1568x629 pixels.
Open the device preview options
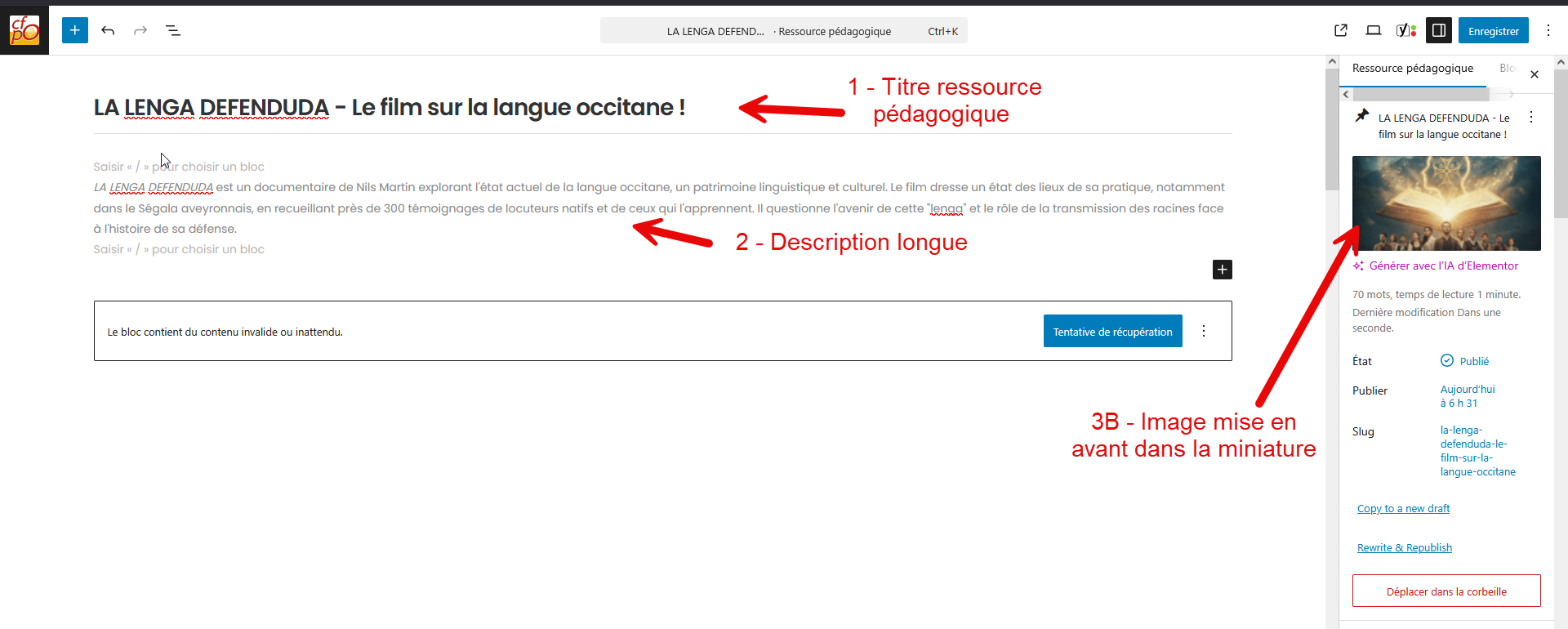coord(1374,30)
